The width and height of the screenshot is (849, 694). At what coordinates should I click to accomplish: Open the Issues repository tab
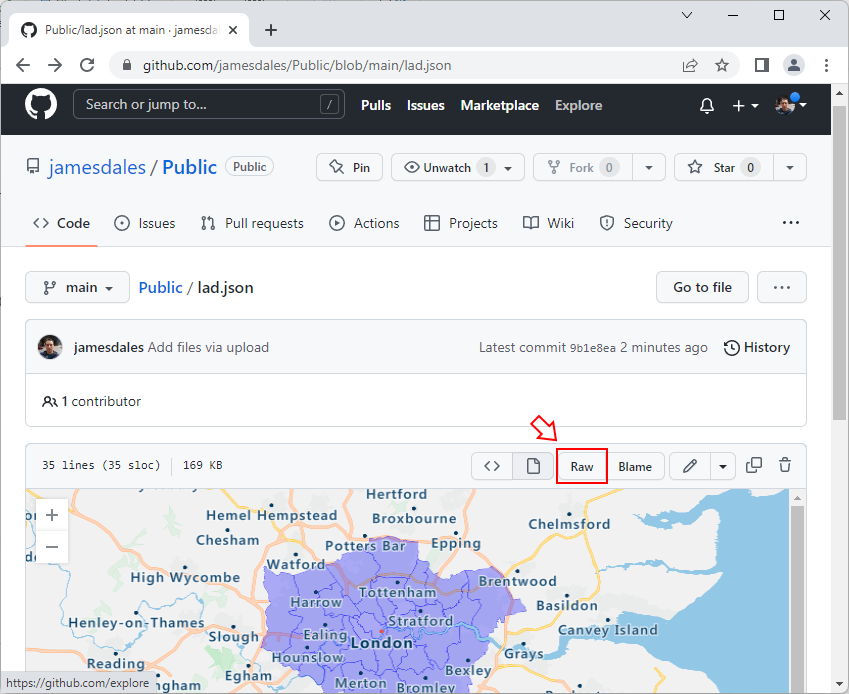tap(145, 223)
